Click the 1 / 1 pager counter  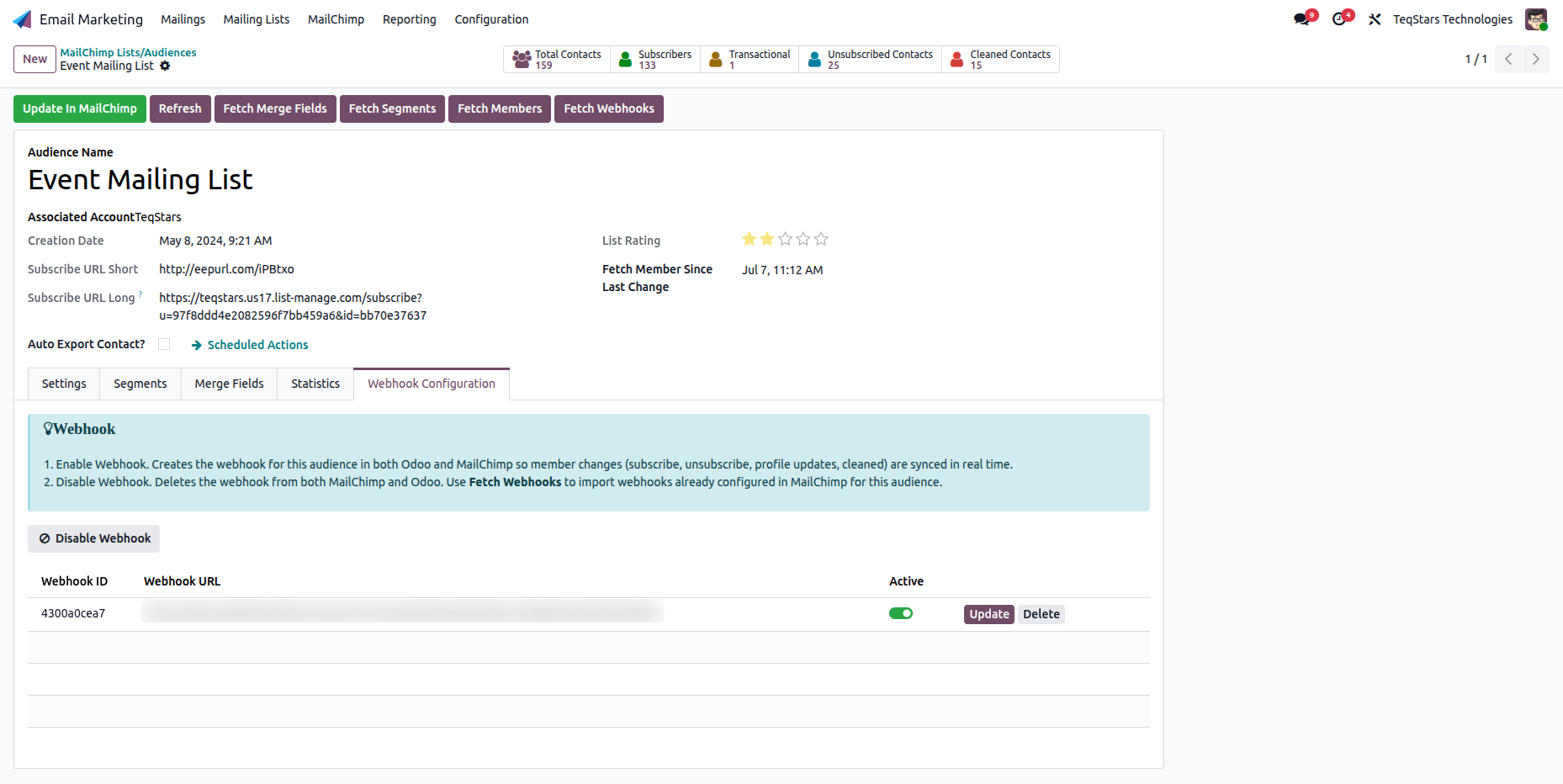point(1476,59)
